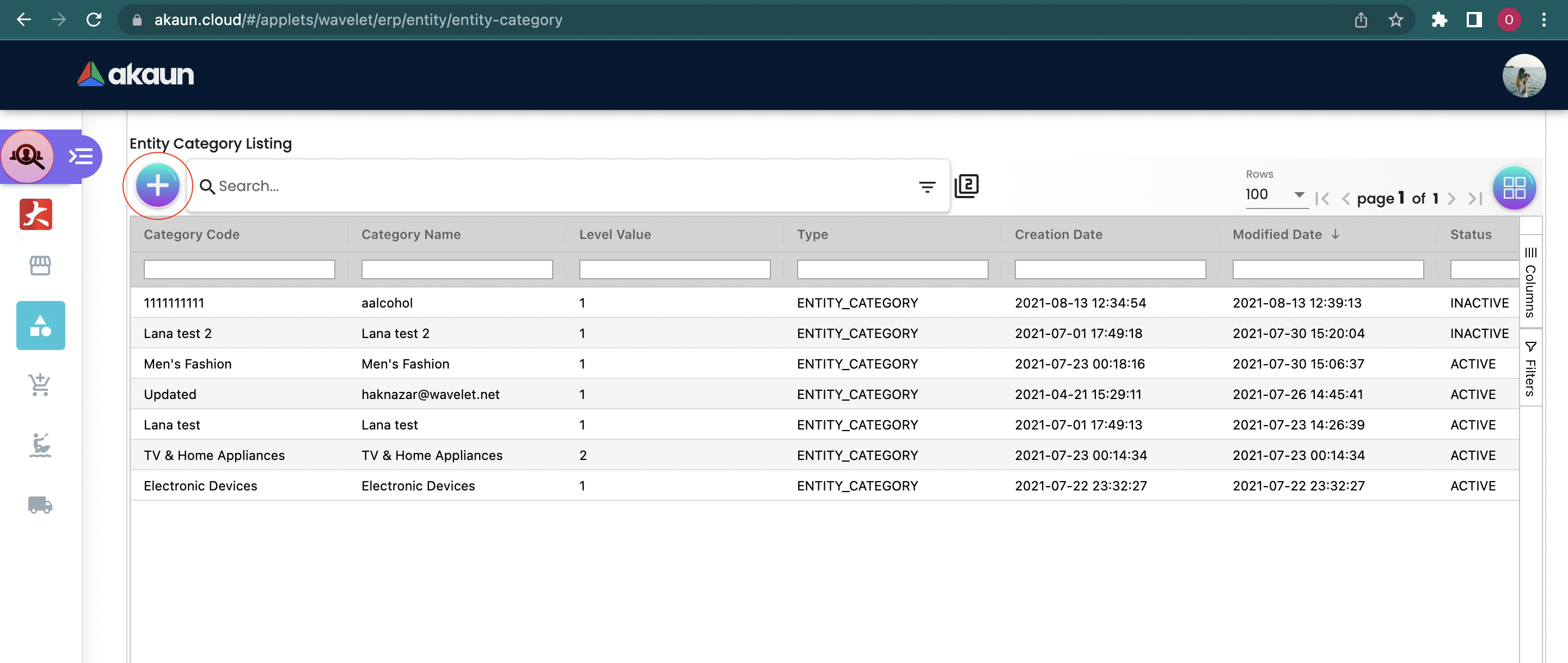Select the highlighted shapes category icon
Viewport: 1568px width, 663px height.
(40, 326)
